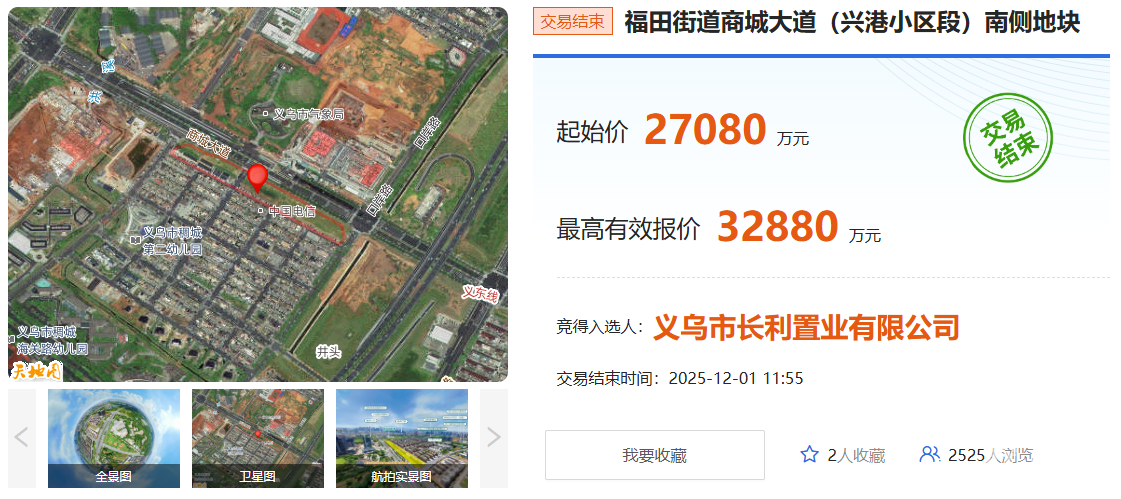Click the viewers people icon
The width and height of the screenshot is (1121, 499).
click(x=929, y=454)
